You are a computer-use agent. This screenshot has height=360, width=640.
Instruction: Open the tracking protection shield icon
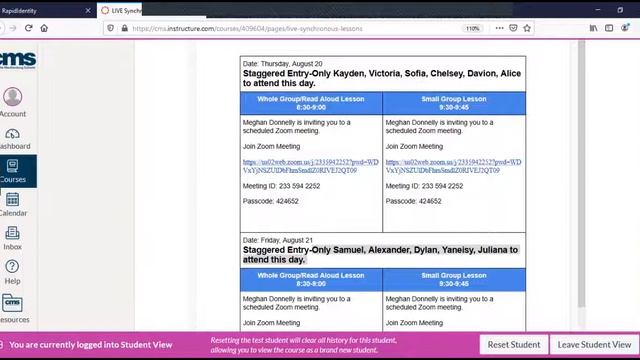[110, 28]
